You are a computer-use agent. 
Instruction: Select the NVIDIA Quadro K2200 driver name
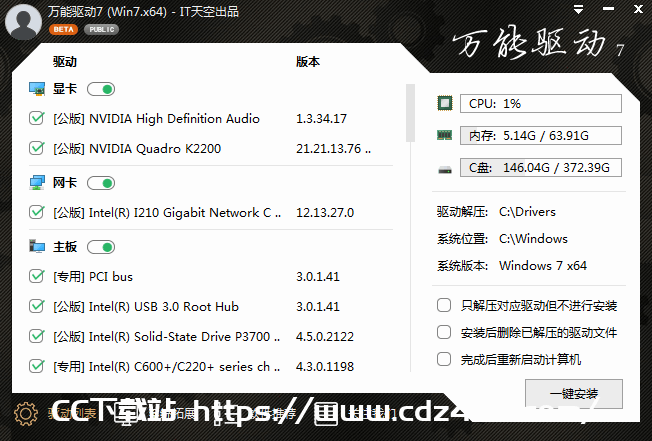137,149
